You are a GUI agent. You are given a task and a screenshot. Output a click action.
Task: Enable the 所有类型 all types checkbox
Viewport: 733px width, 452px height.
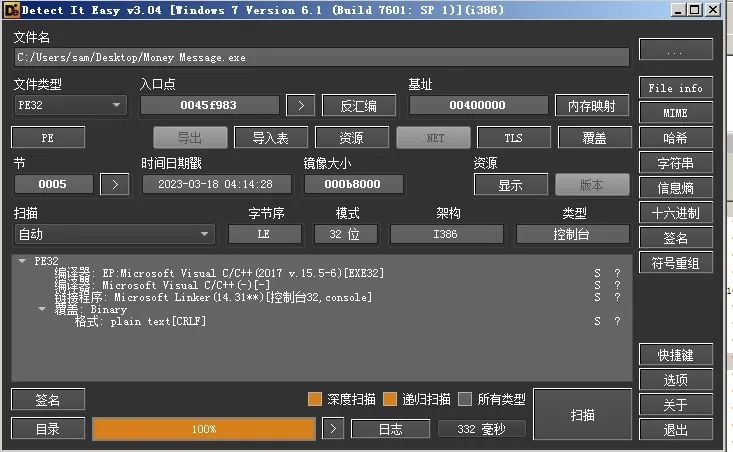point(465,399)
